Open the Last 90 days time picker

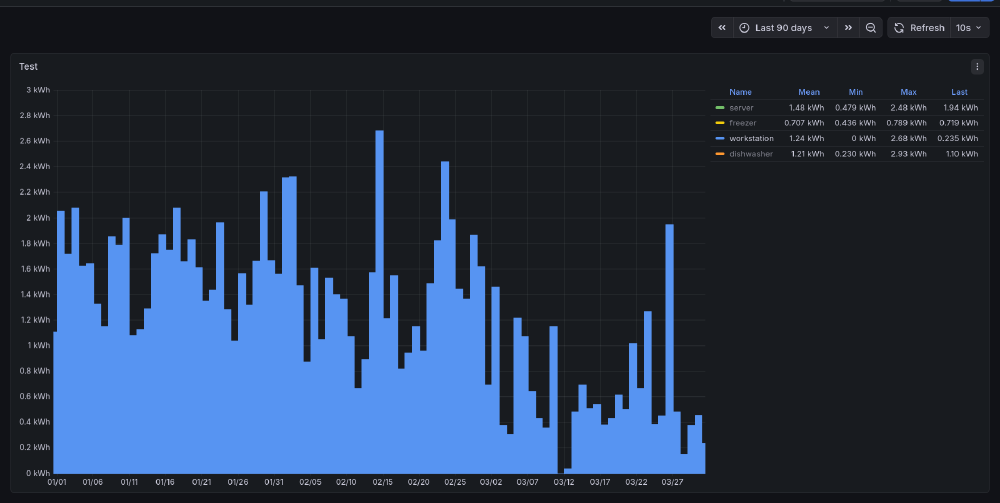pyautogui.click(x=785, y=28)
